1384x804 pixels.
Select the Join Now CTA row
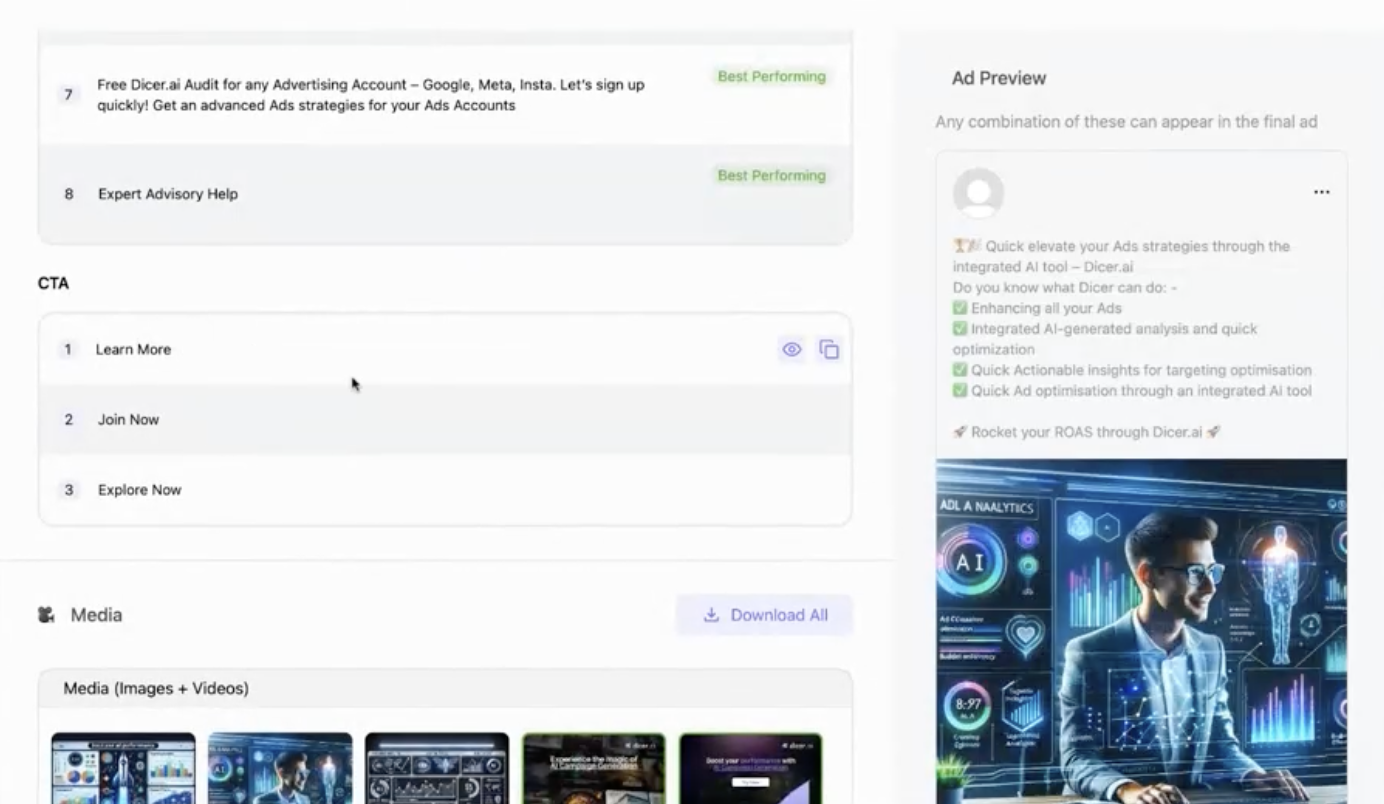[x=445, y=419]
